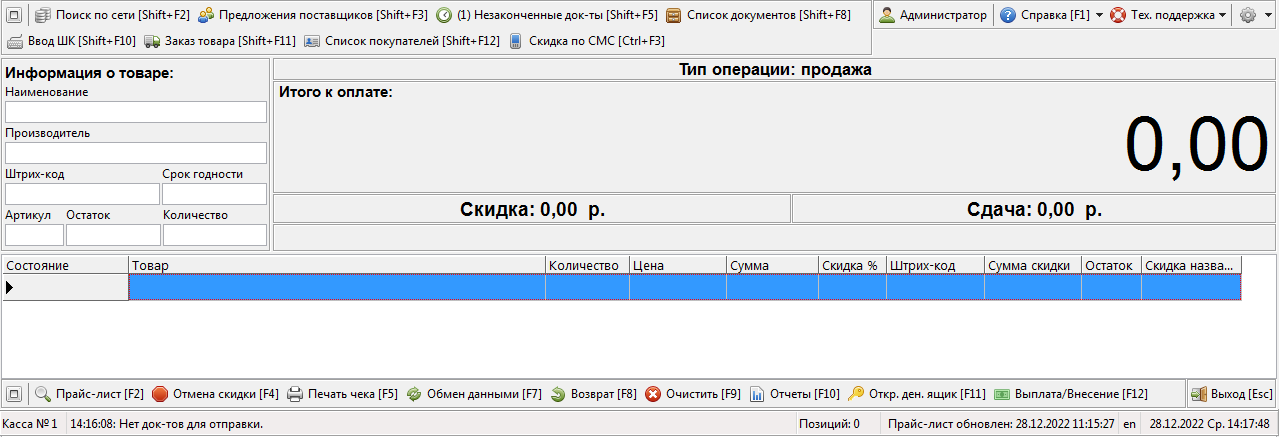1279x437 pixels.
Task: Toggle top toolbar square button
Action: pos(15,15)
